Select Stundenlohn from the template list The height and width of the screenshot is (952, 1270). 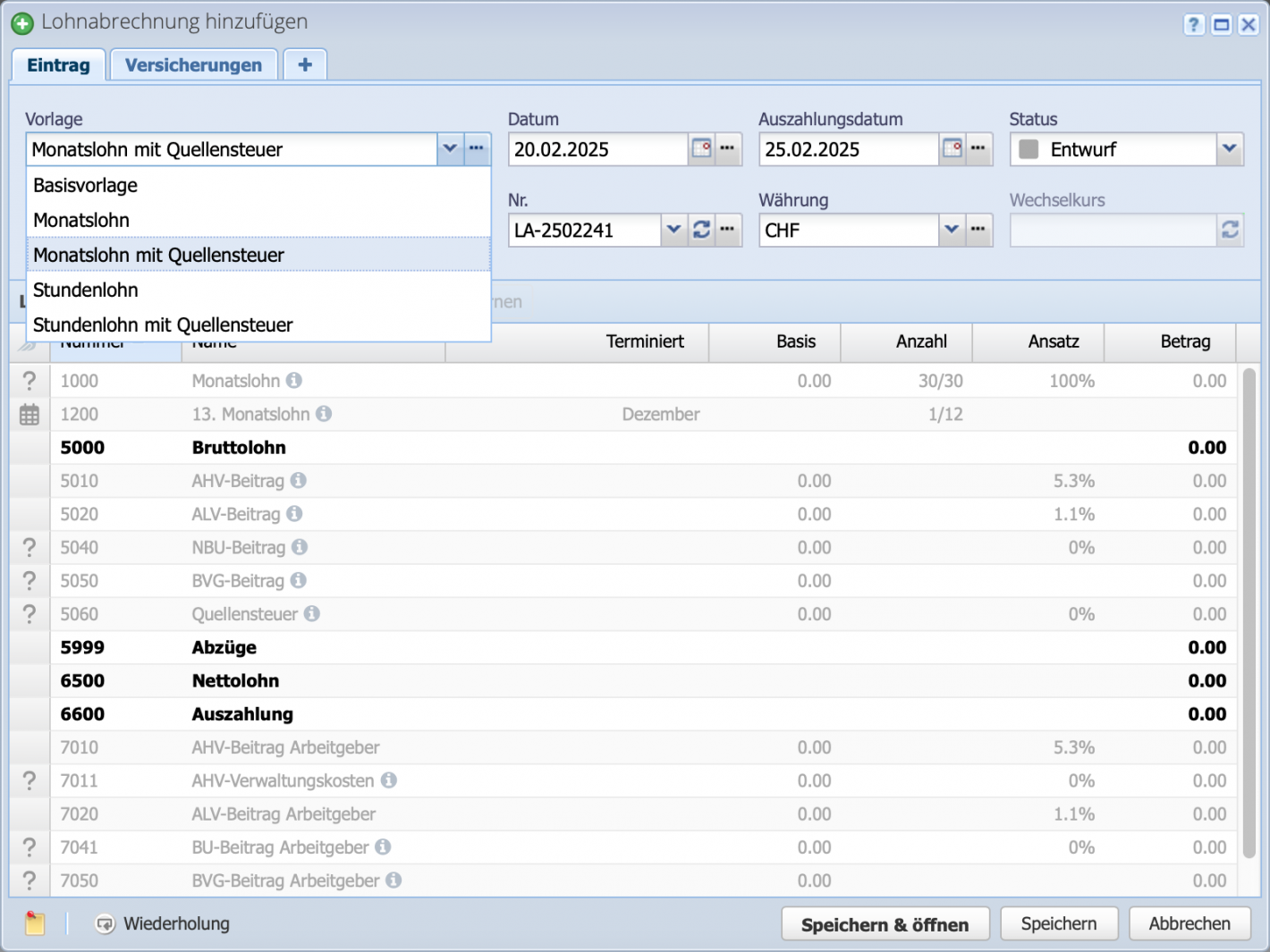tap(86, 290)
